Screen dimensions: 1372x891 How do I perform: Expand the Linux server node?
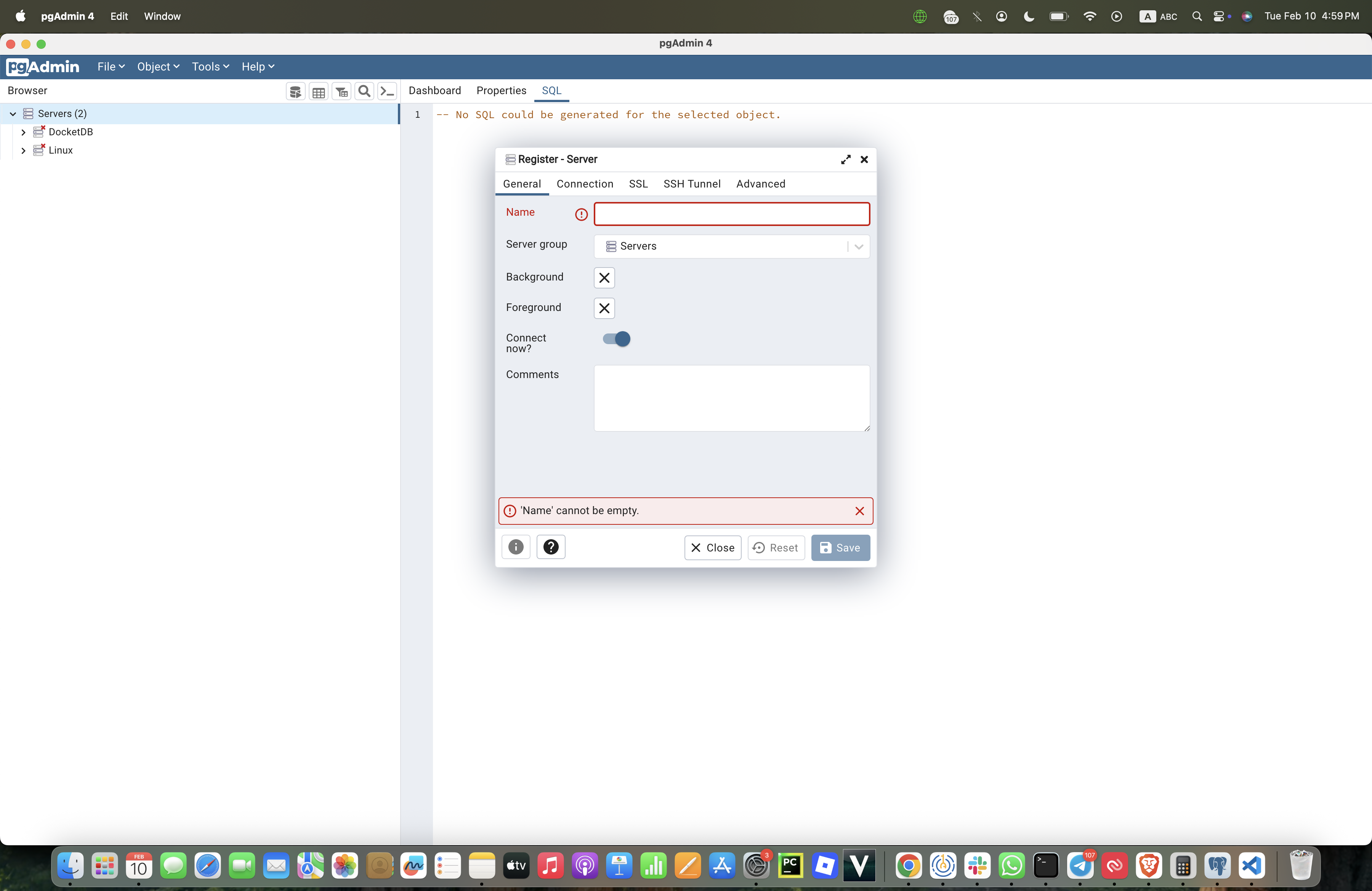[x=23, y=151]
